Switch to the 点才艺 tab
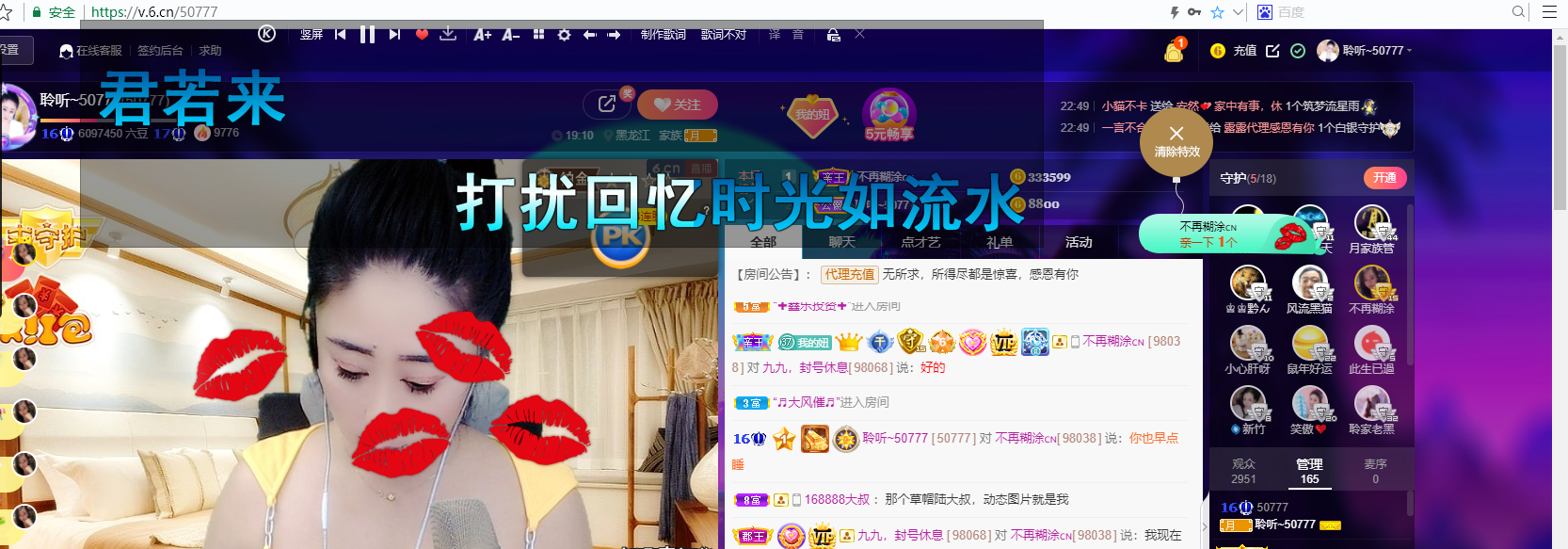The width and height of the screenshot is (1568, 549). click(x=920, y=242)
